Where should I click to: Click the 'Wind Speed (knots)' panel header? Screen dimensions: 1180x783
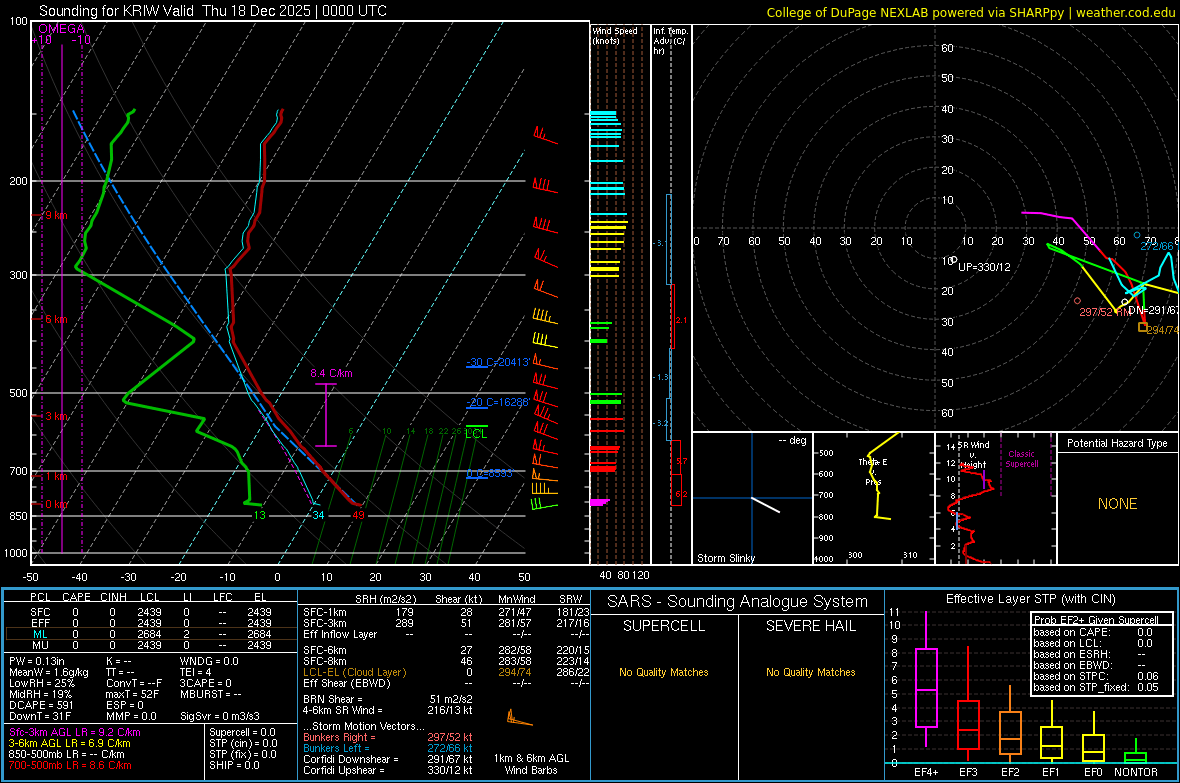tap(615, 35)
